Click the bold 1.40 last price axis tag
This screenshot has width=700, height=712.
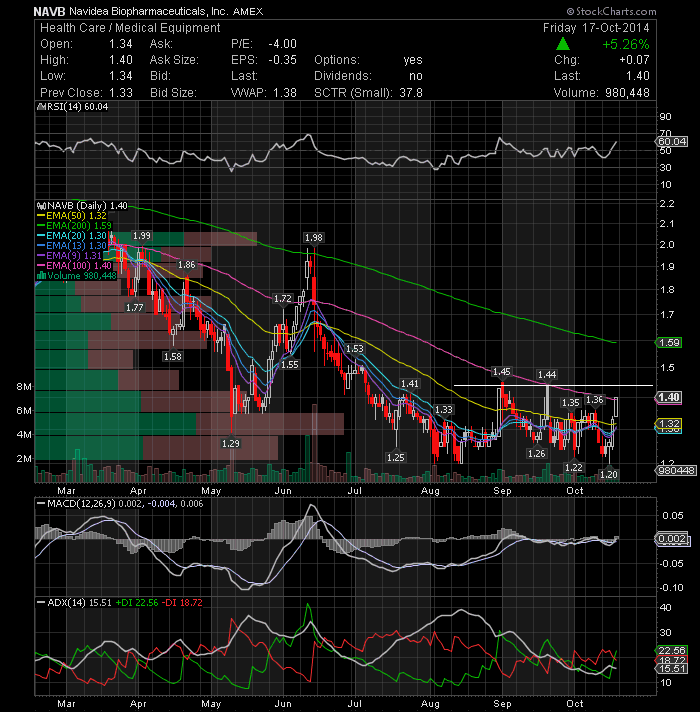pyautogui.click(x=669, y=397)
